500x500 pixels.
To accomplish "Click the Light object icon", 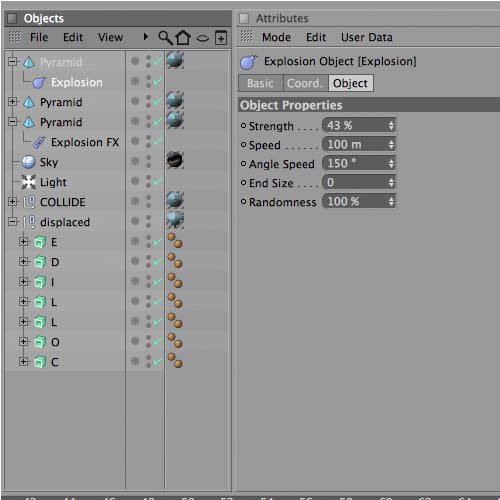I will (x=29, y=182).
